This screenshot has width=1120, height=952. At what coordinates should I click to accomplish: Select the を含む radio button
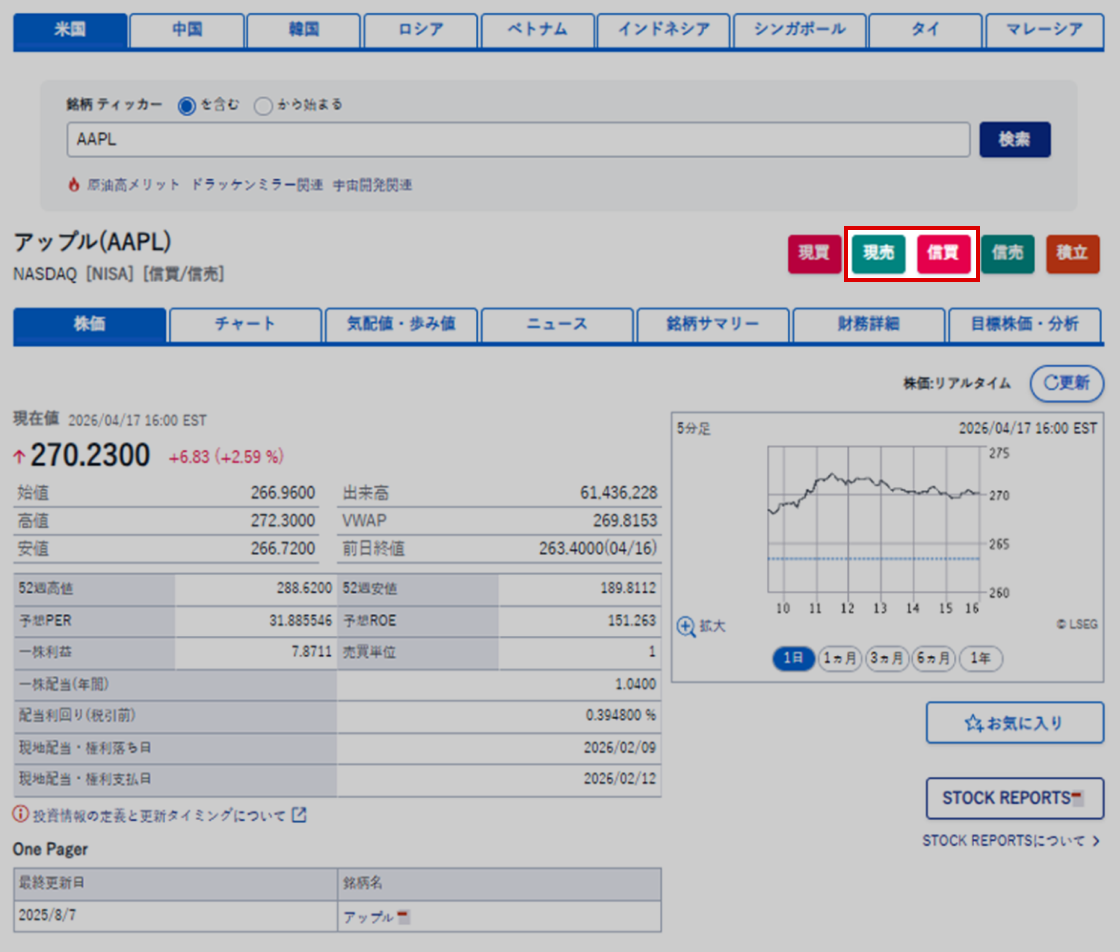point(186,106)
